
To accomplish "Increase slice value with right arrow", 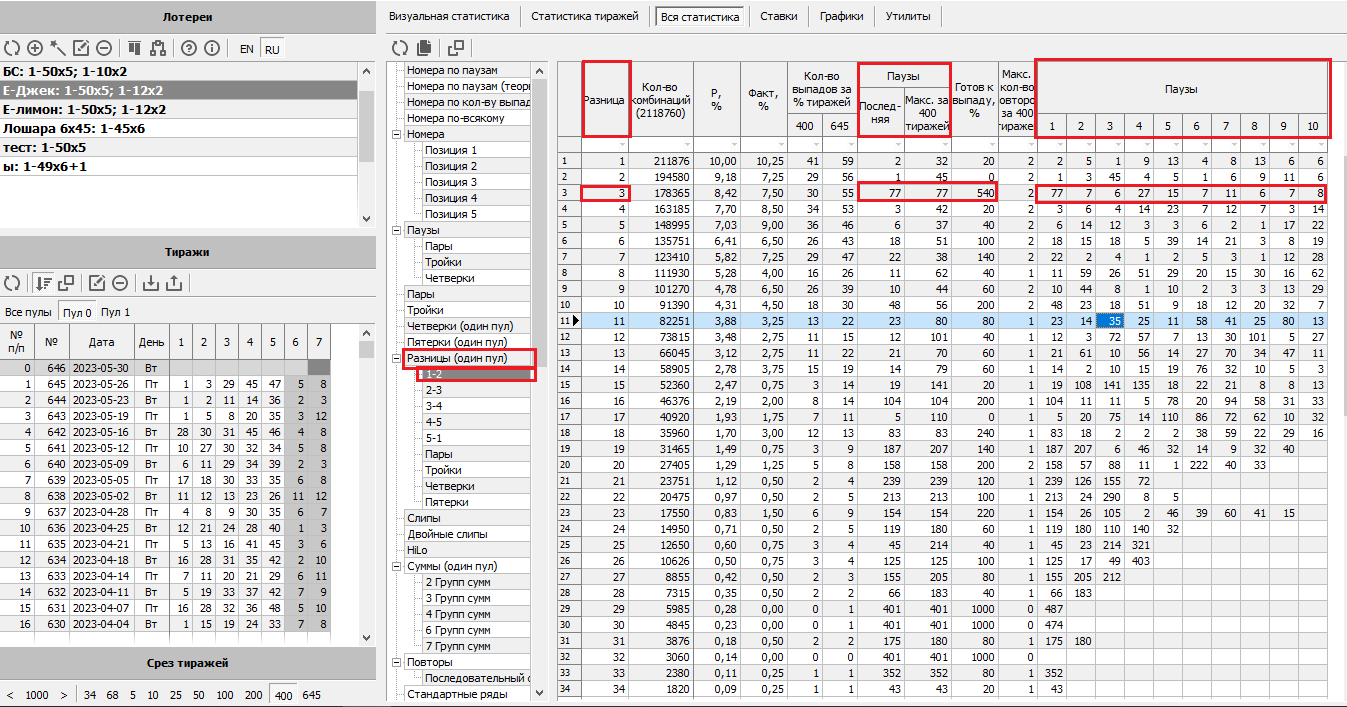I will [x=63, y=694].
